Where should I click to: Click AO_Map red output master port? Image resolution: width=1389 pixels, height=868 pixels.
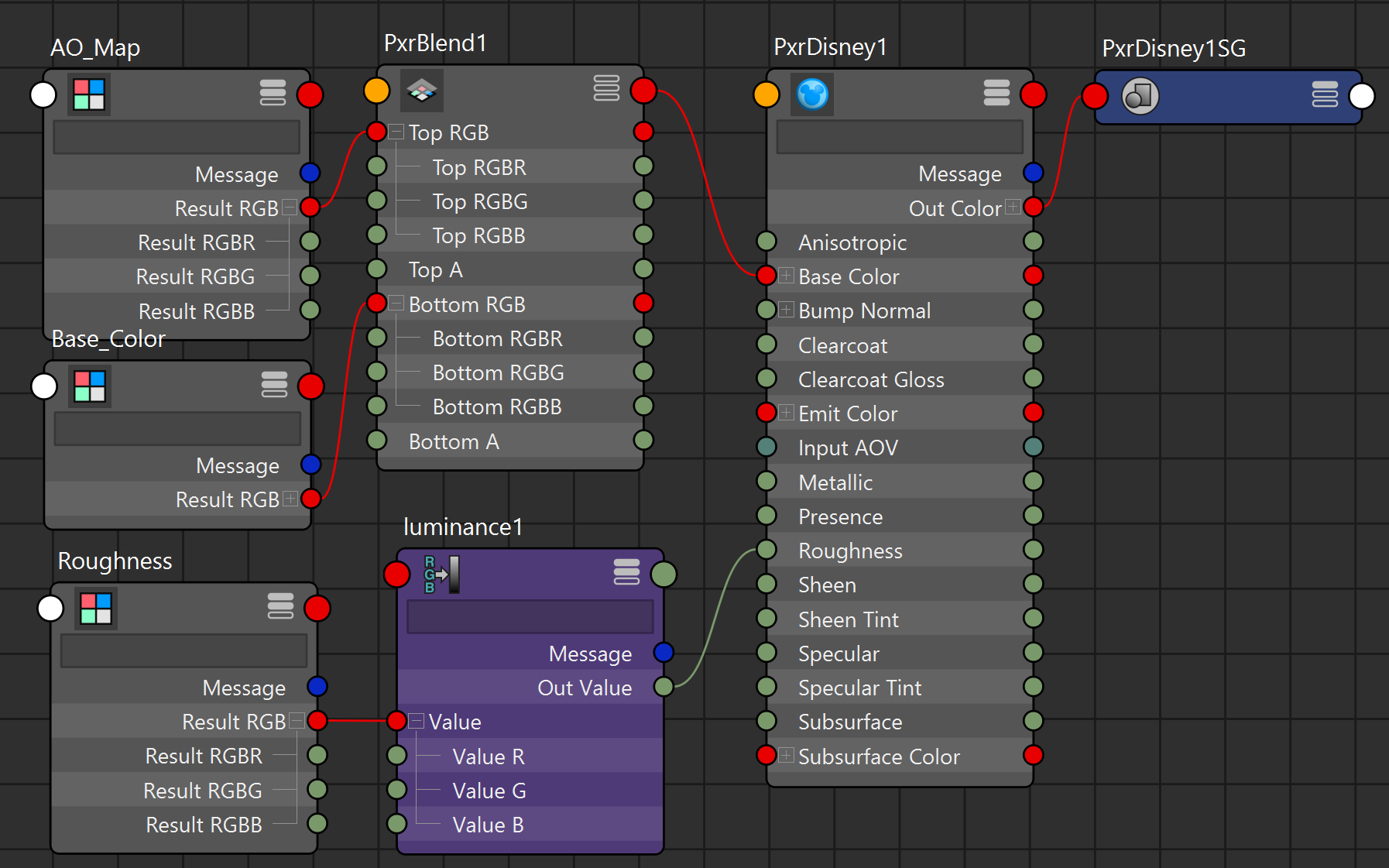(x=310, y=94)
